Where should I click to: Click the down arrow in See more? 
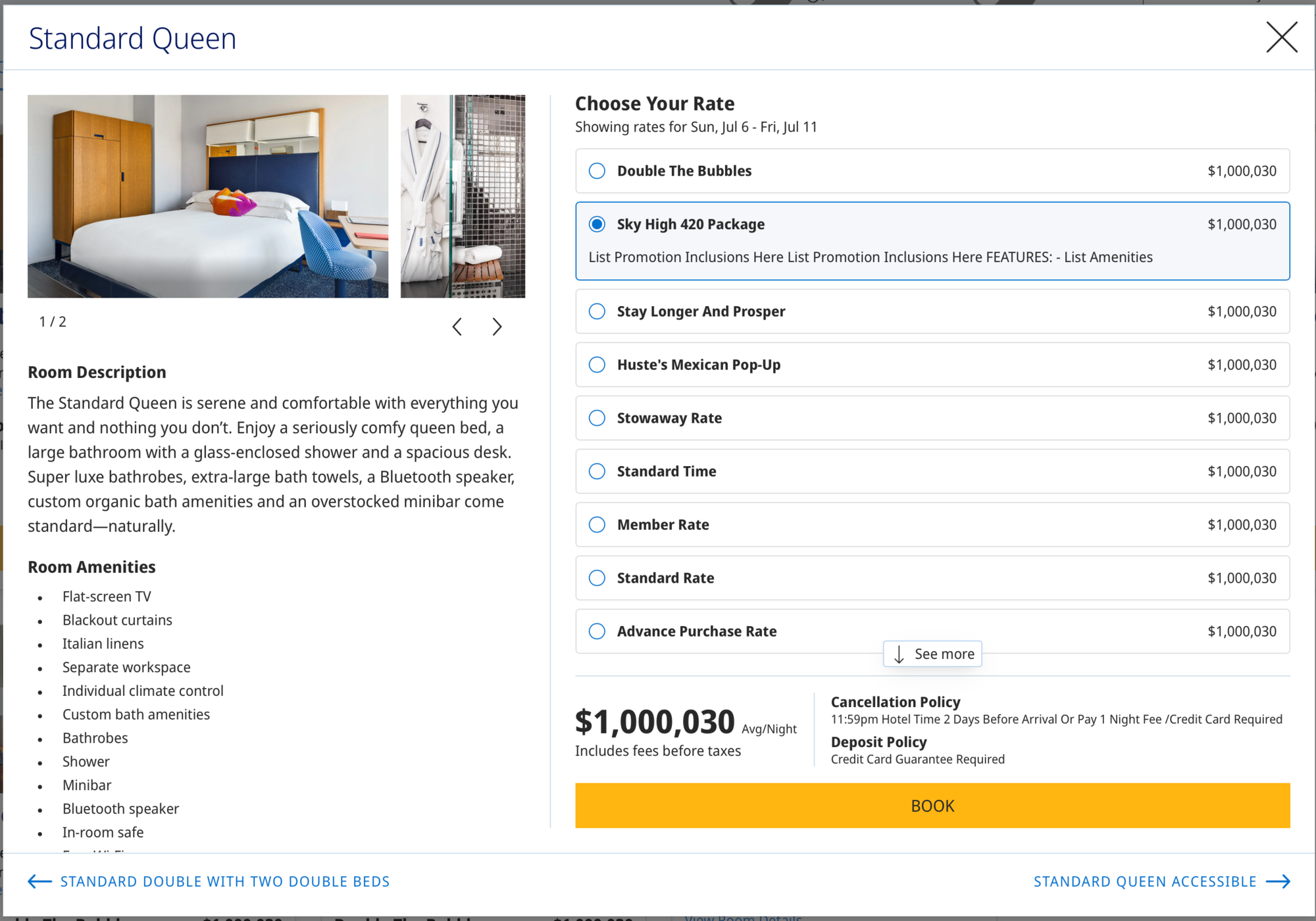899,654
